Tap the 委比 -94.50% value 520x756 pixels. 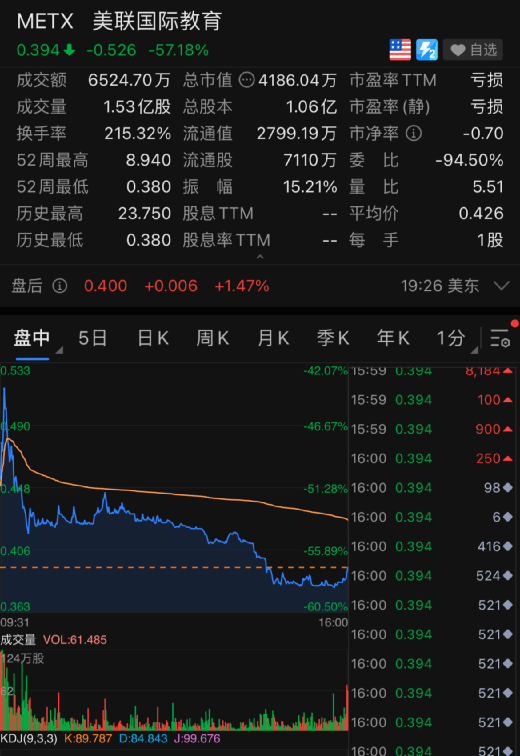coord(469,160)
